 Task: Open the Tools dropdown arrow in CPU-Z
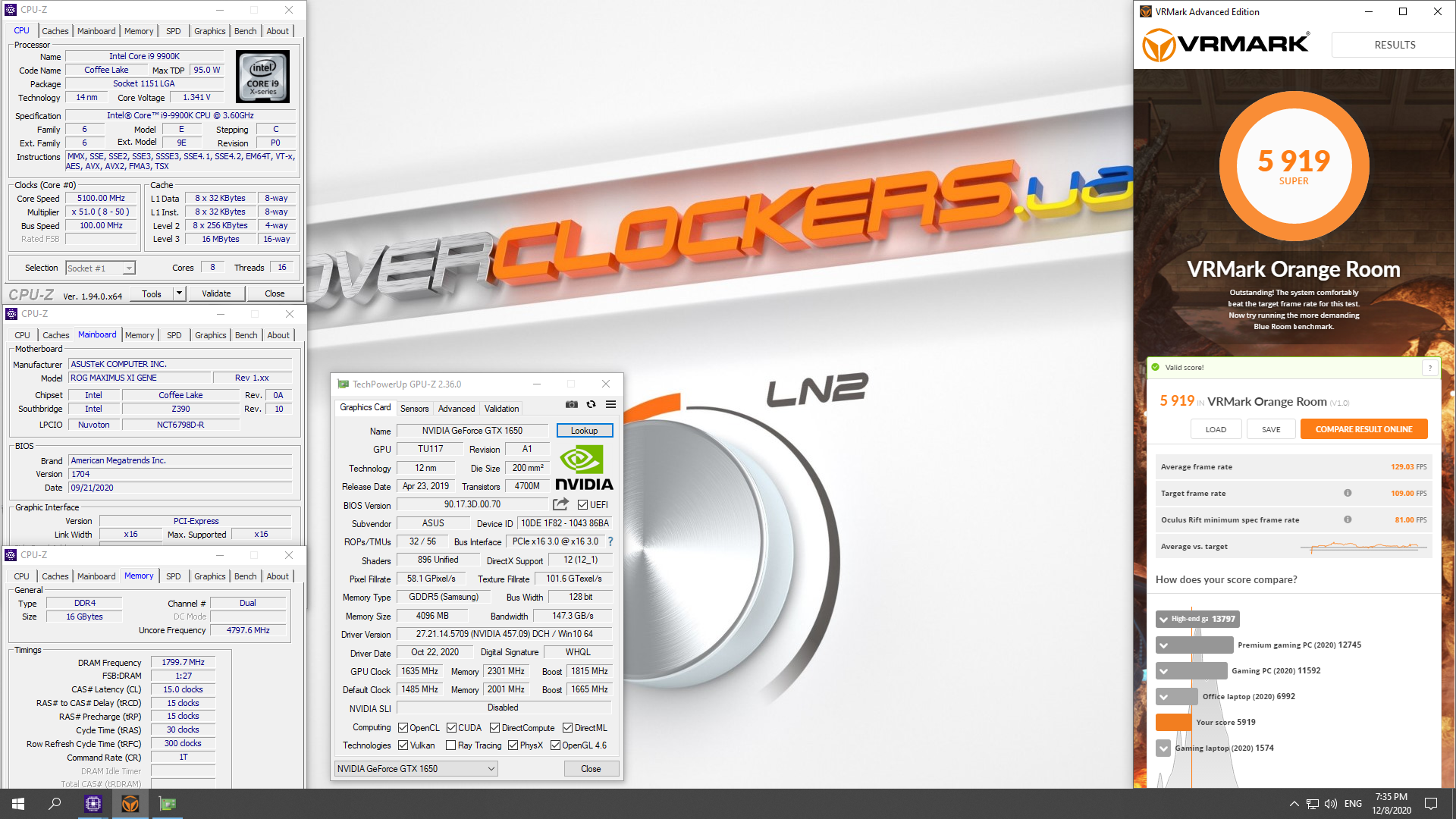[180, 293]
